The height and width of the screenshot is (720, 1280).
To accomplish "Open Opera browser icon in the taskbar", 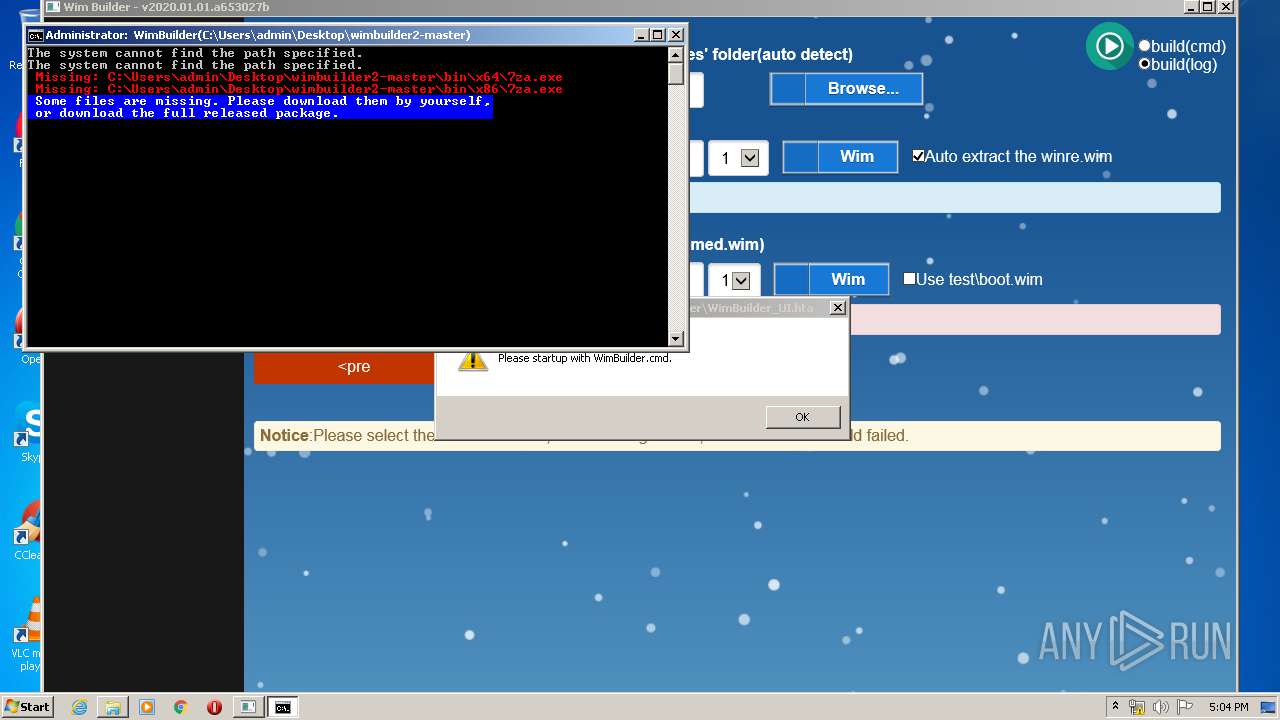I will [214, 707].
